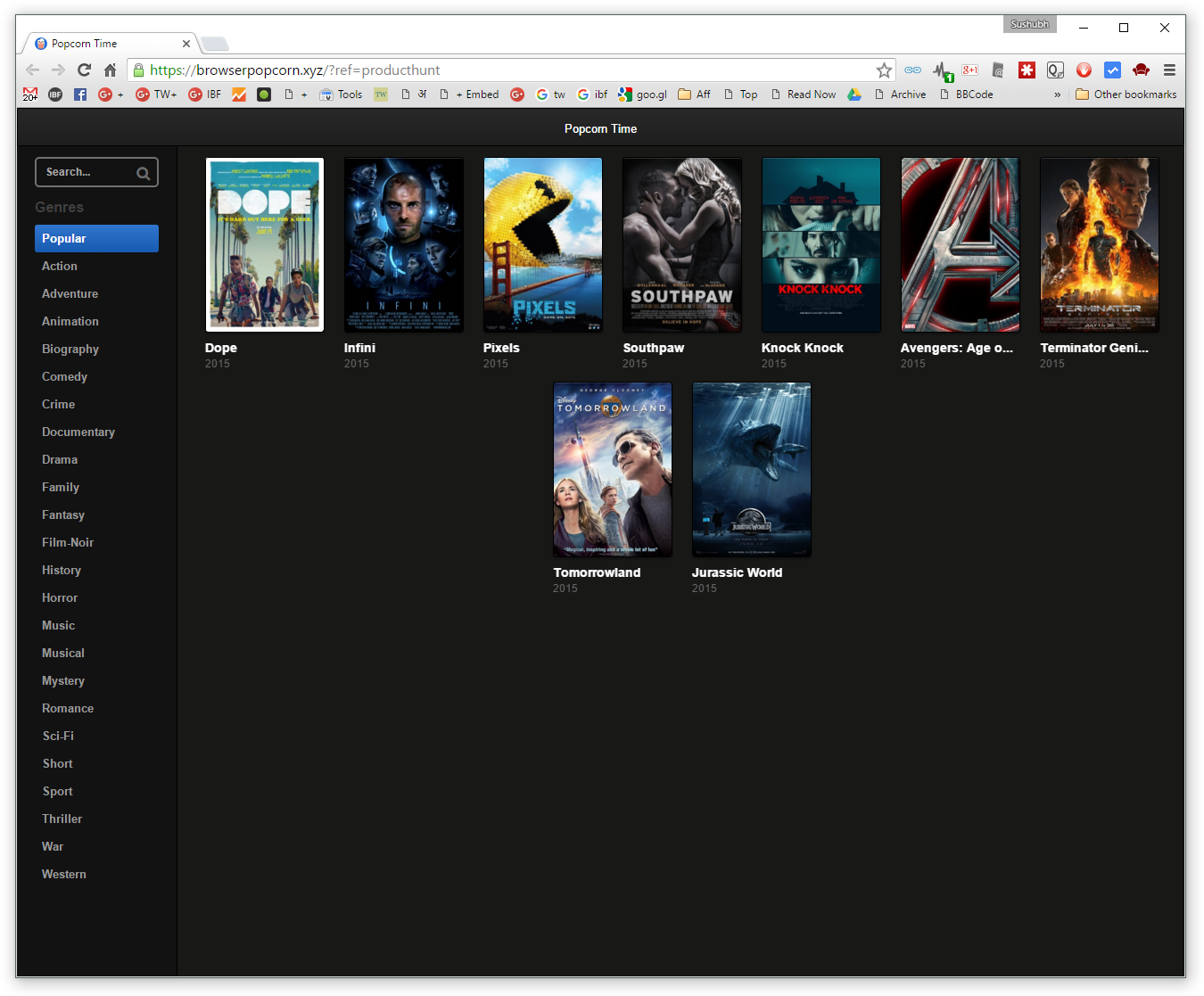Open the Chrome hamburger menu

(x=1169, y=70)
